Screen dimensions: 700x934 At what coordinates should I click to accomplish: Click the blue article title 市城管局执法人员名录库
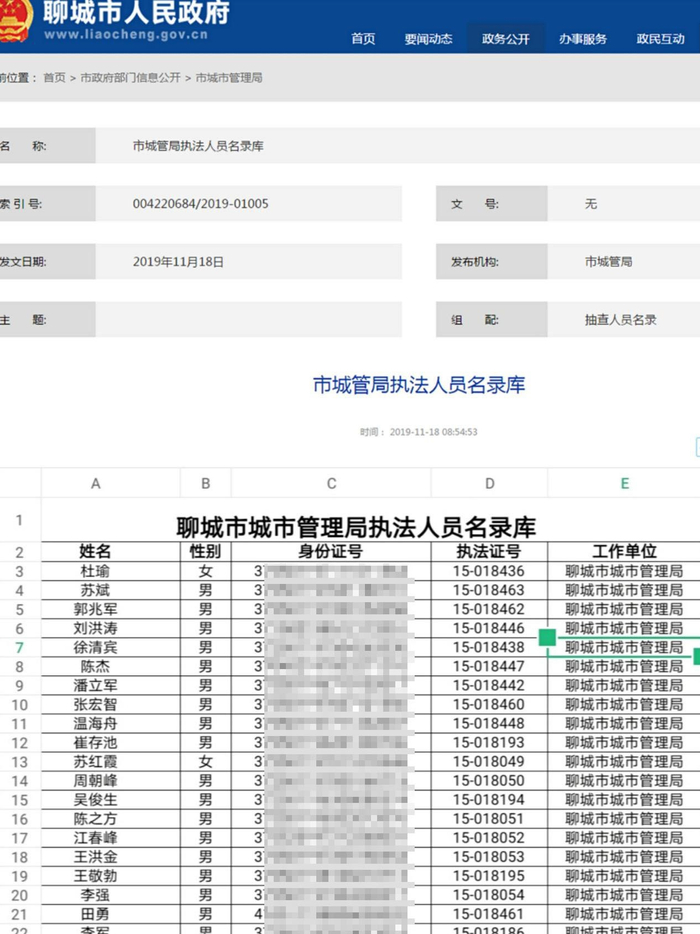pyautogui.click(x=419, y=385)
